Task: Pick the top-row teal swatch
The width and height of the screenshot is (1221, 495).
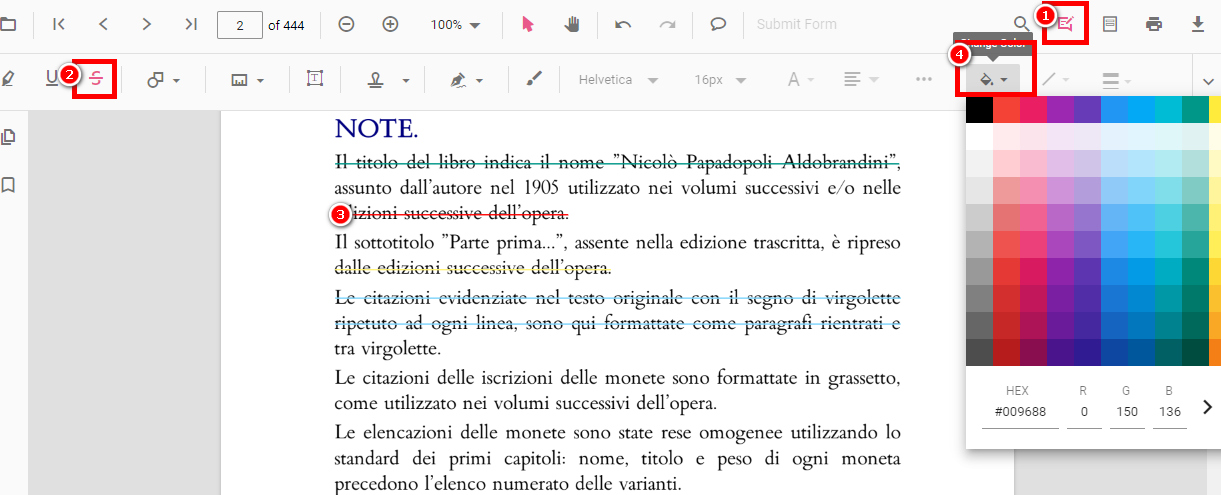Action: click(1195, 109)
